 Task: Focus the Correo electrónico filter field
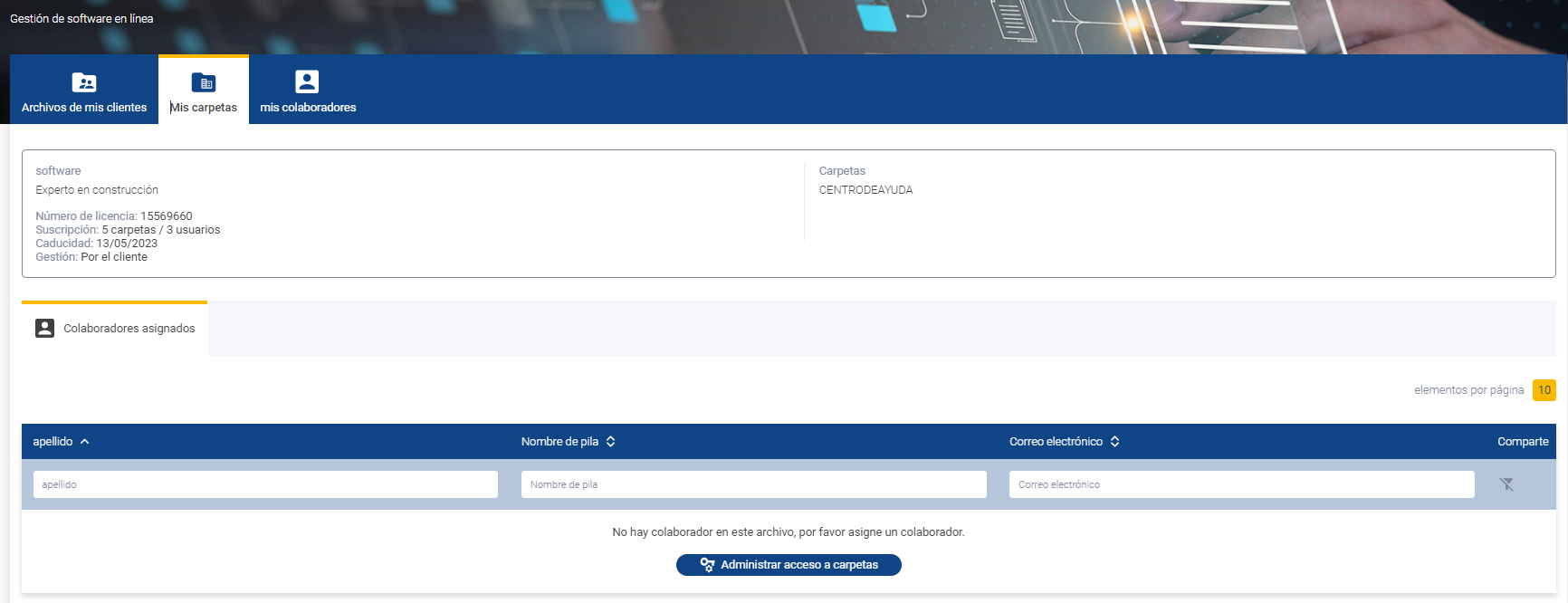point(1242,484)
